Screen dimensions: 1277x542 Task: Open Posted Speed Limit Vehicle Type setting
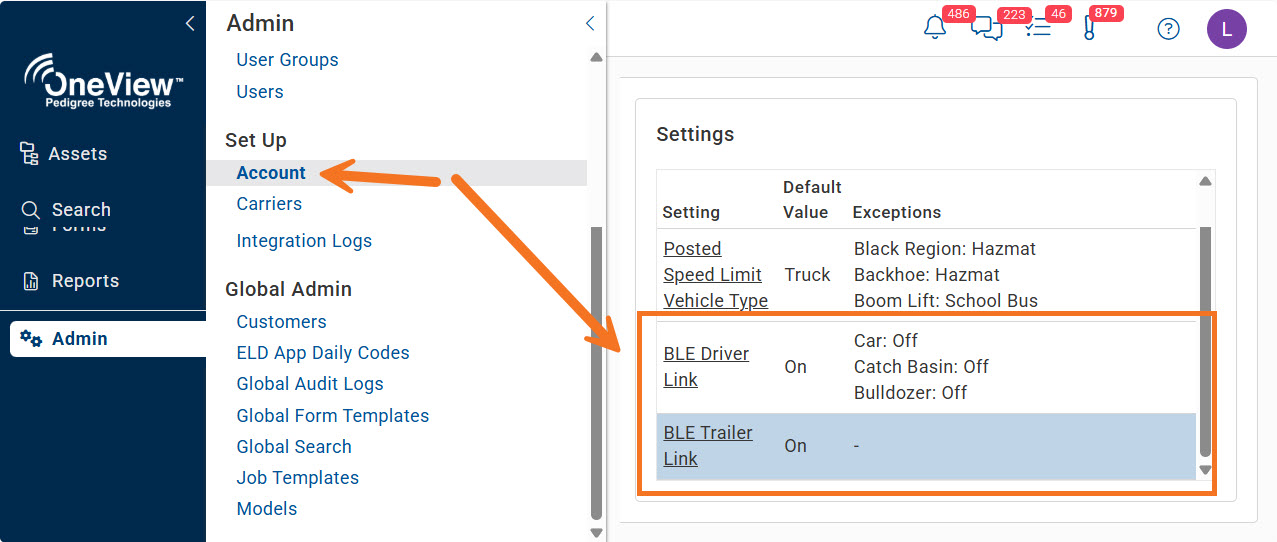pos(716,275)
